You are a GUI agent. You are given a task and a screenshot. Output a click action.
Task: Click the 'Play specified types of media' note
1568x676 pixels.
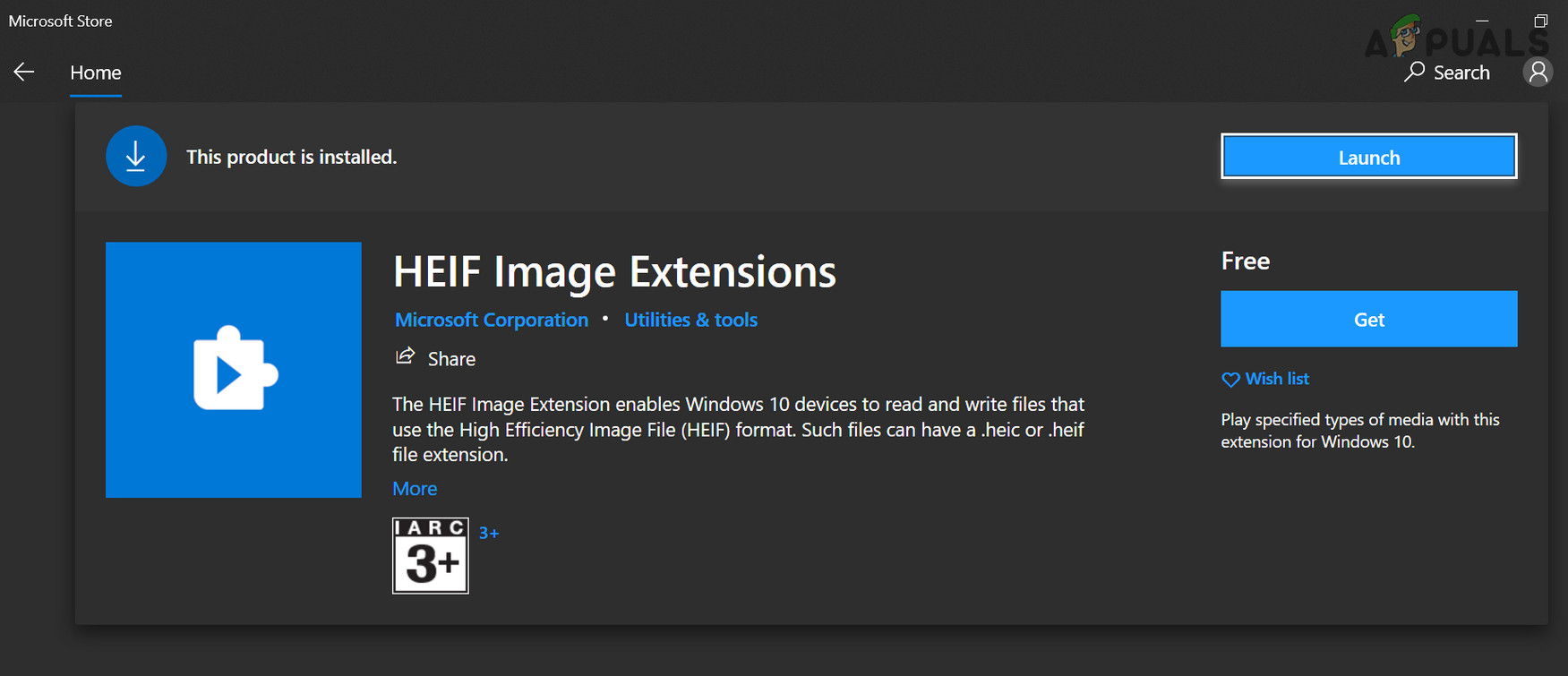coord(1360,431)
